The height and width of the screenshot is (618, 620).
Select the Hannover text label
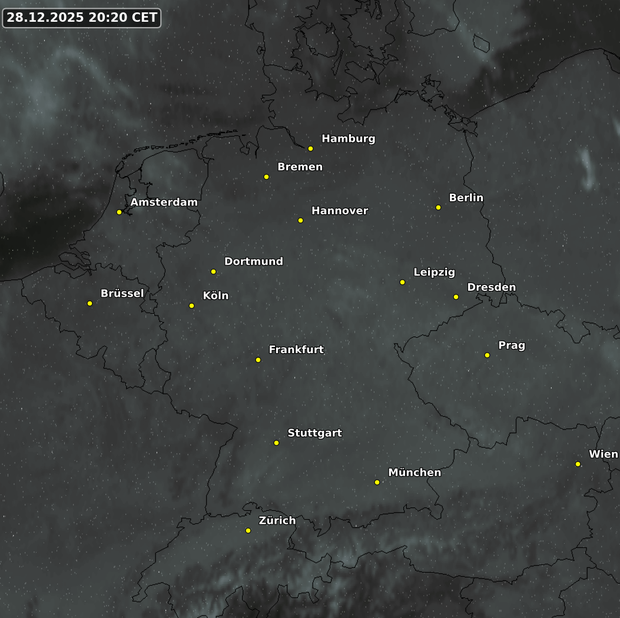(x=340, y=211)
